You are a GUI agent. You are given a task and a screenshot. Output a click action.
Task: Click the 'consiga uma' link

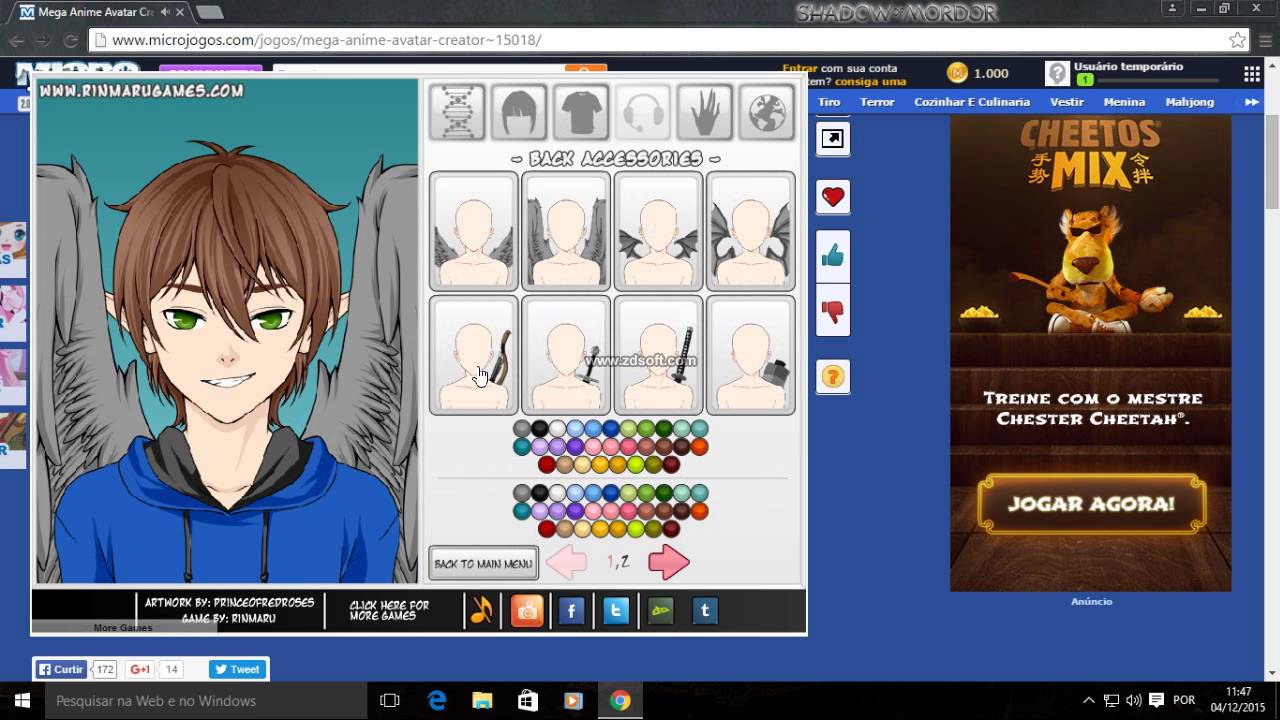coord(871,82)
